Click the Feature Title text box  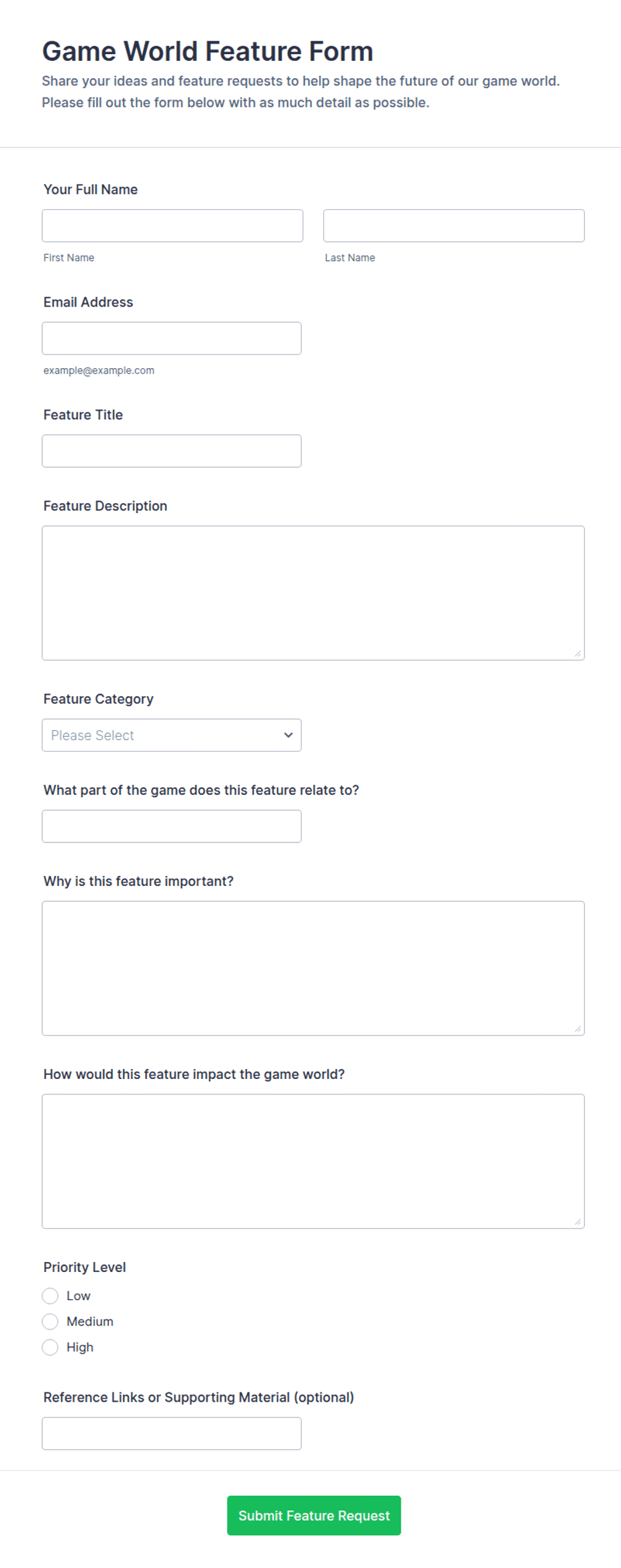click(x=172, y=451)
